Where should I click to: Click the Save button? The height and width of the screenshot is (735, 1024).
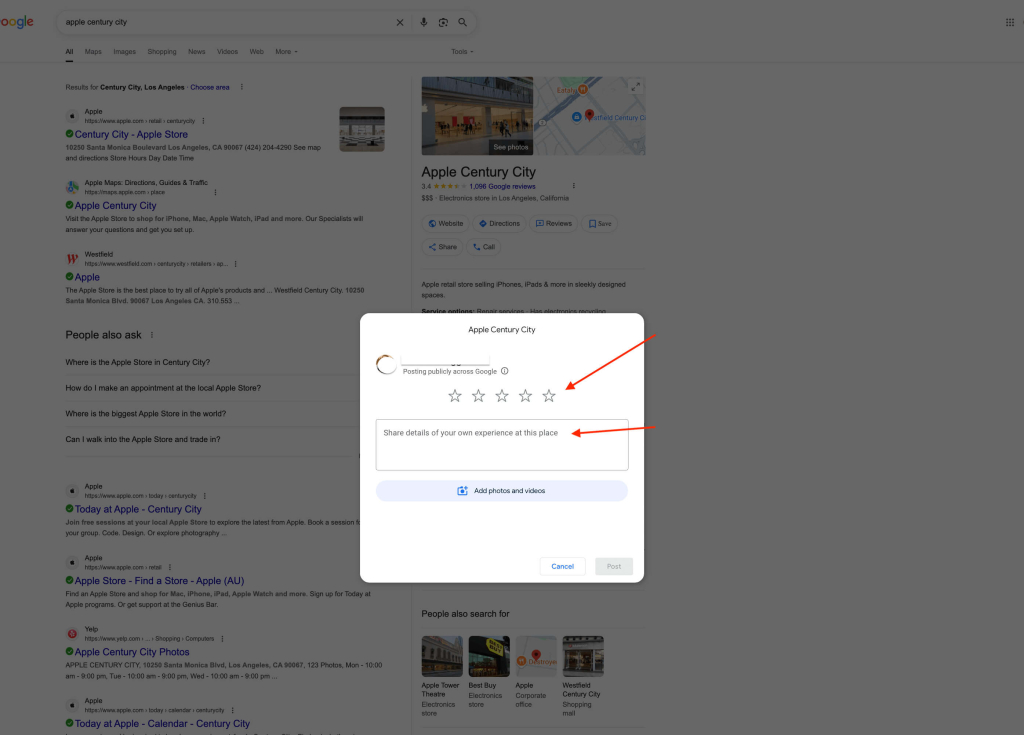(x=600, y=223)
